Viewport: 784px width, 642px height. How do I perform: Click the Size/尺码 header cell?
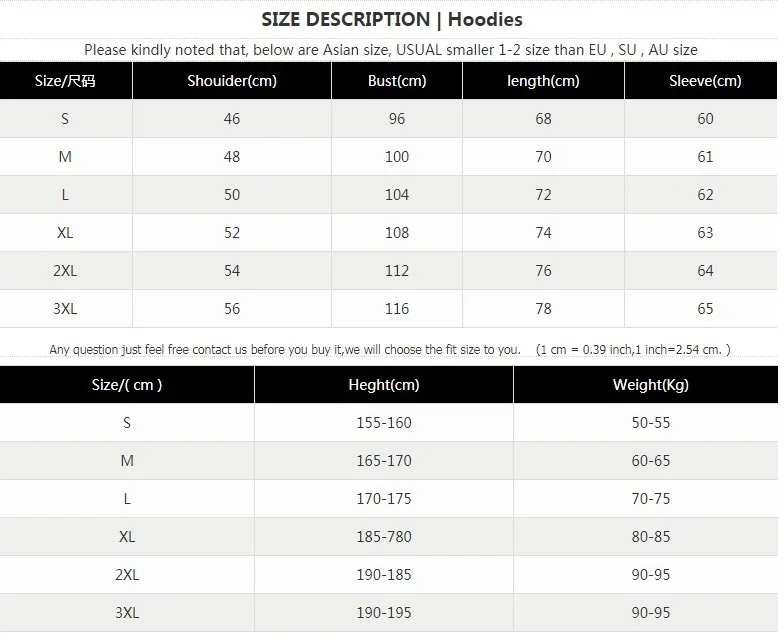(66, 80)
